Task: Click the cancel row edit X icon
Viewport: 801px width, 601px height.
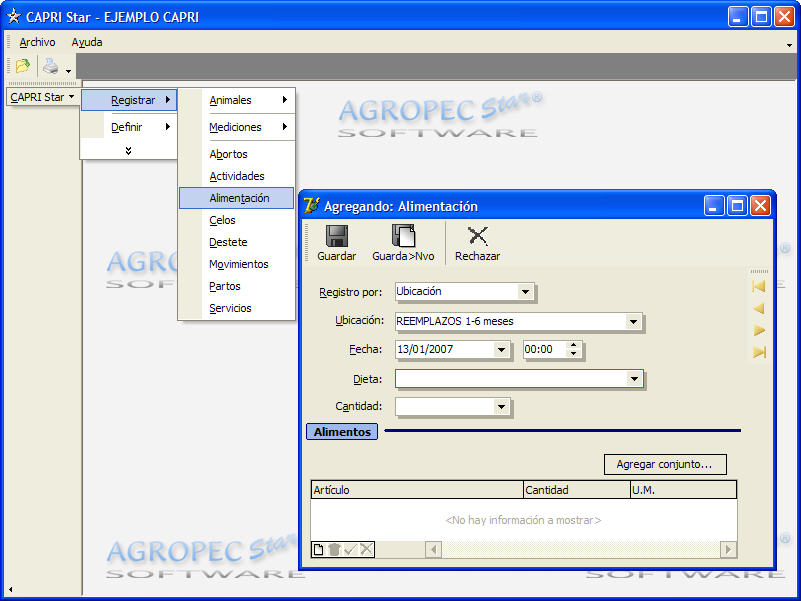Action: (366, 549)
